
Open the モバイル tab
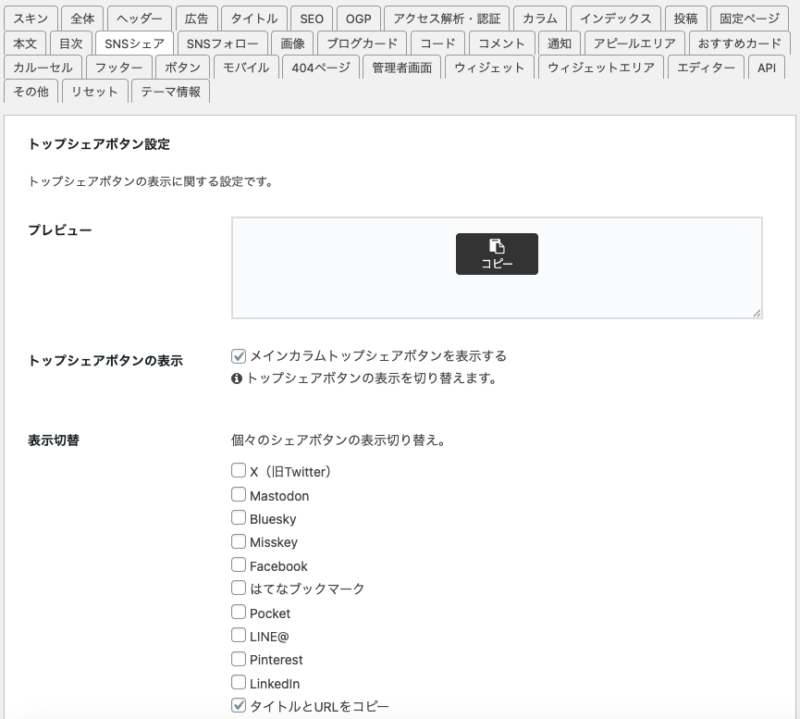click(246, 67)
